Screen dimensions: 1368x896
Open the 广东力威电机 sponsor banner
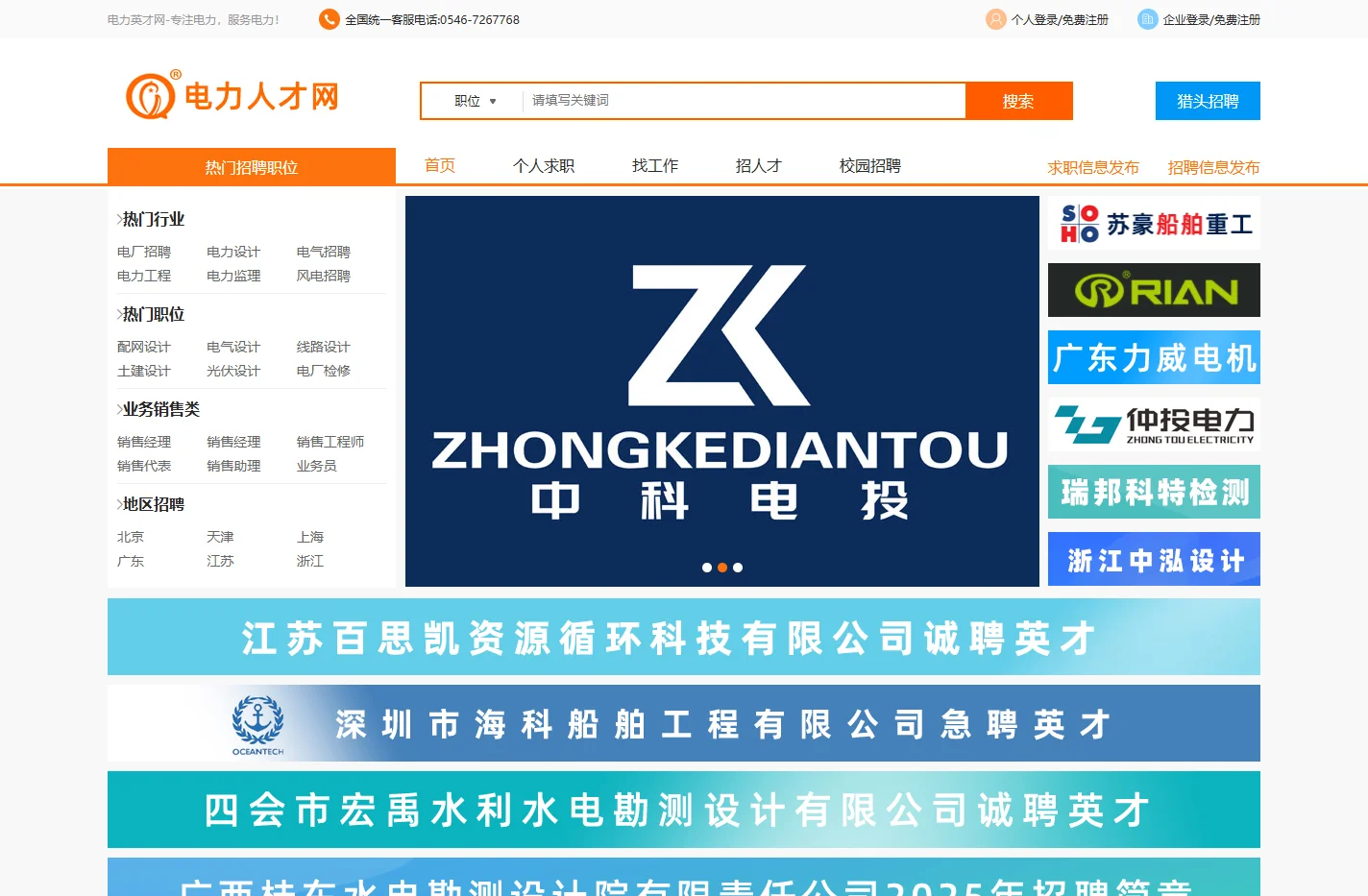coord(1154,357)
